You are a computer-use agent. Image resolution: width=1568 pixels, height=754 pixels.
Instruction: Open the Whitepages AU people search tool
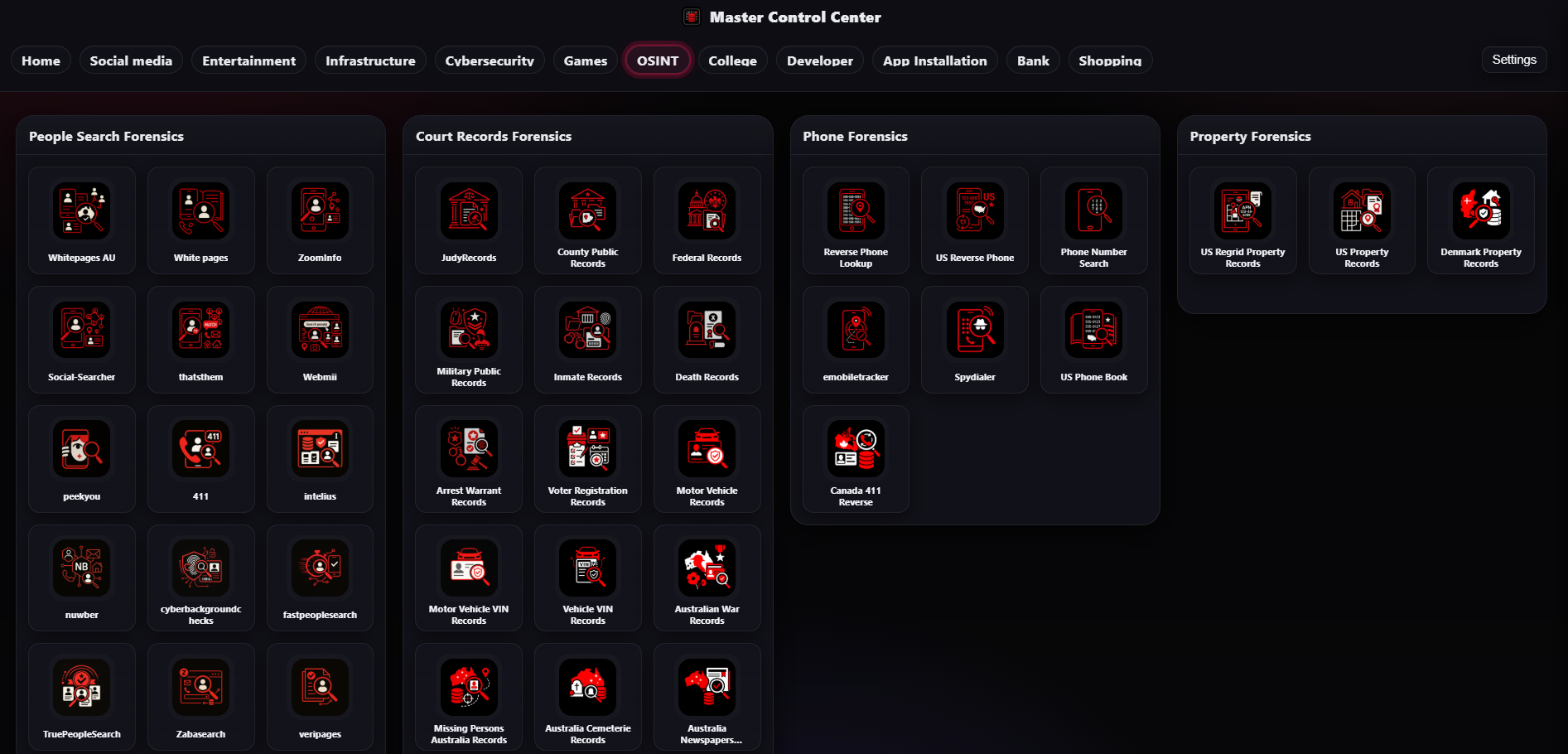[81, 220]
